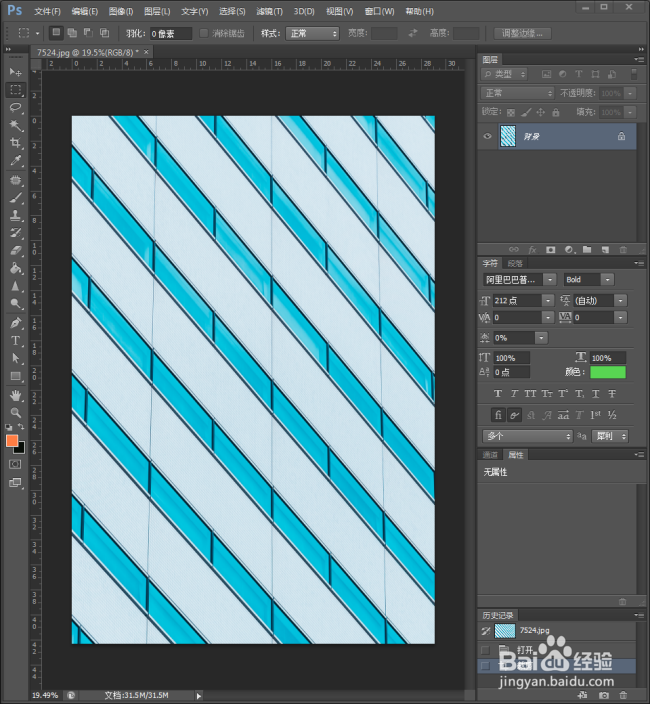
Task: Select the Pen tool
Action: pyautogui.click(x=15, y=323)
